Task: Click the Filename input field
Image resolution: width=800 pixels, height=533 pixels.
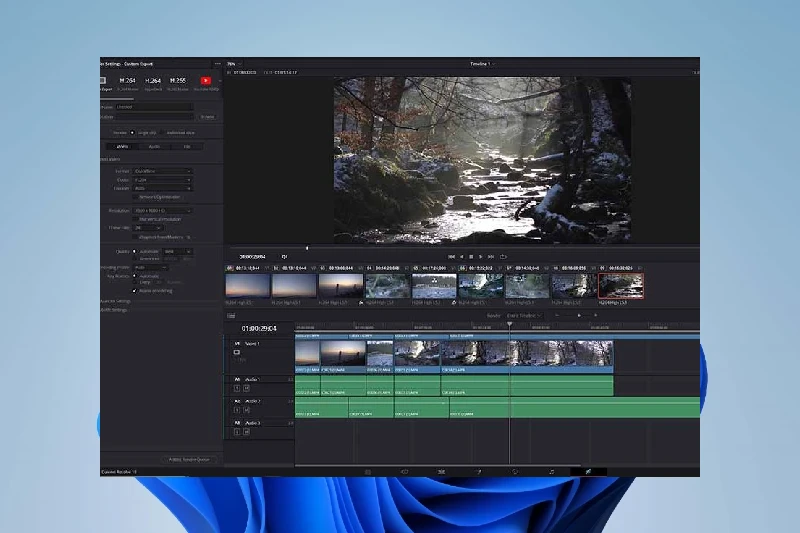Action: pyautogui.click(x=155, y=107)
